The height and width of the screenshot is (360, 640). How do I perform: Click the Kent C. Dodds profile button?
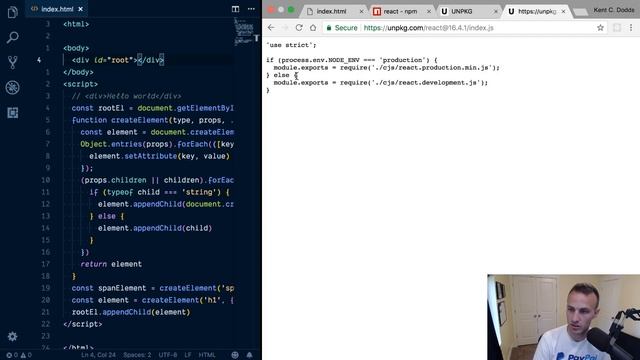(x=613, y=10)
